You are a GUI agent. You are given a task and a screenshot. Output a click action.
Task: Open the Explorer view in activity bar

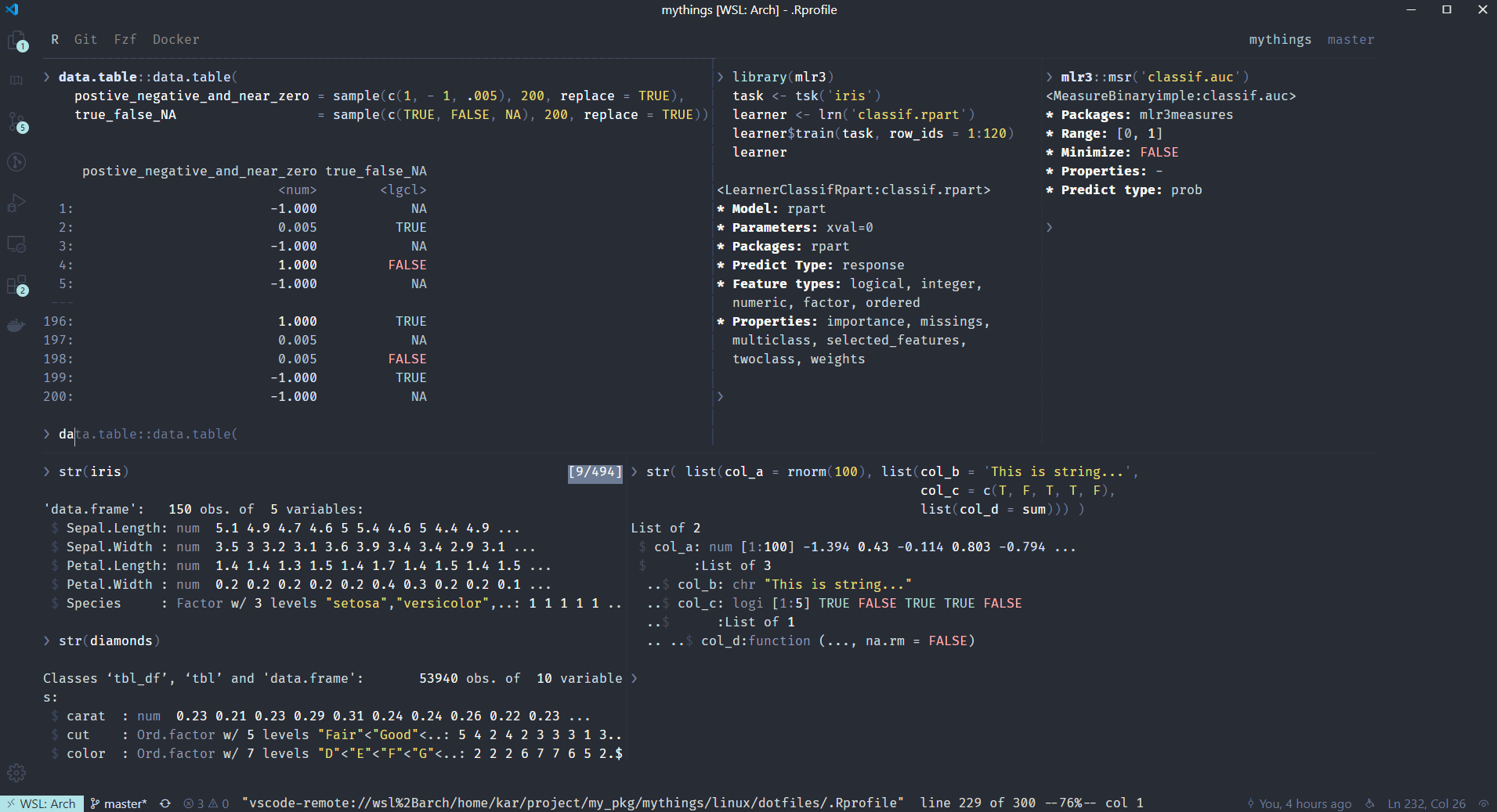(x=16, y=41)
